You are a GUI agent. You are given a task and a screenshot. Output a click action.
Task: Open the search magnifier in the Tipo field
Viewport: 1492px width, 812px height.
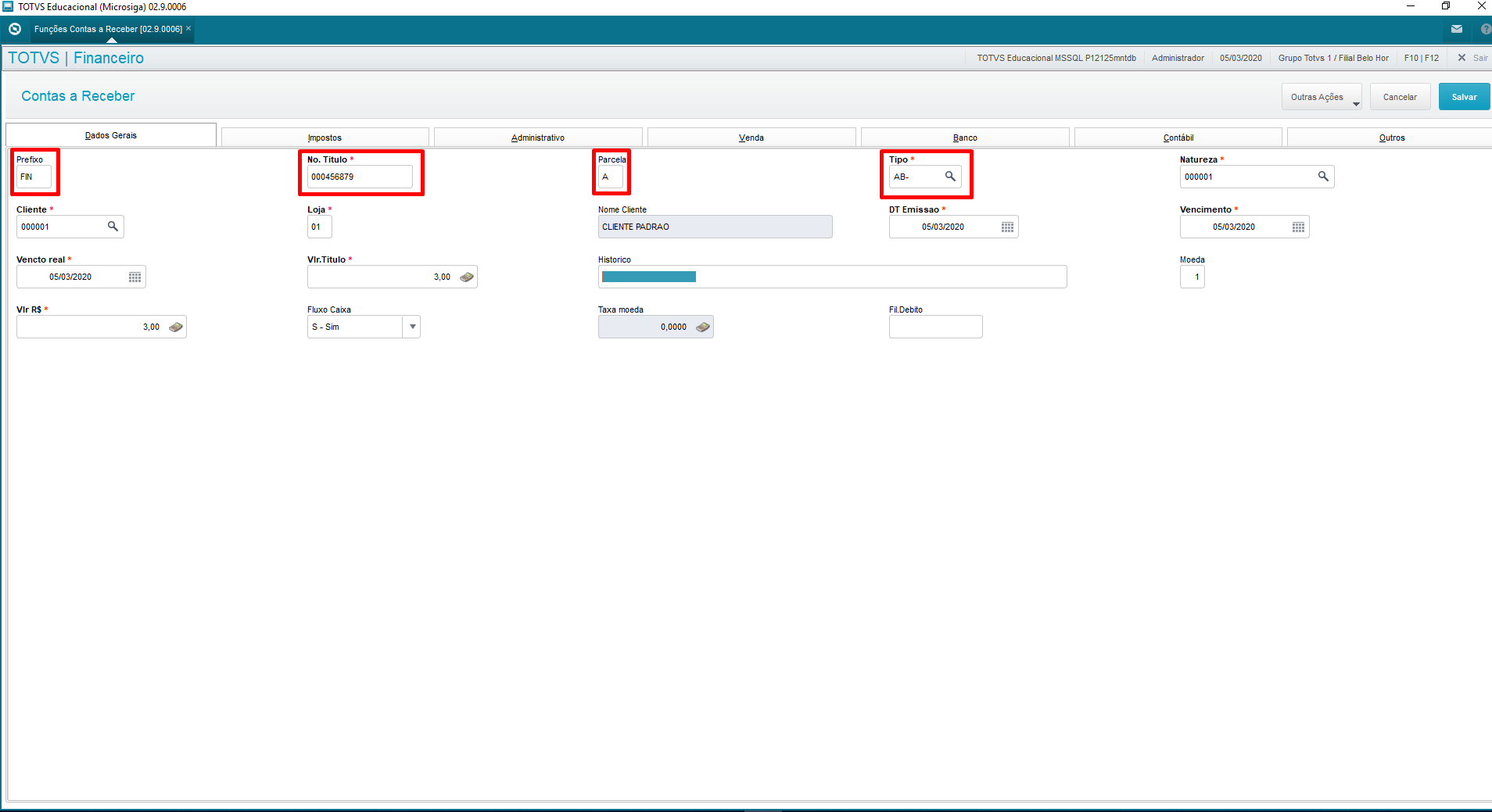pyautogui.click(x=950, y=177)
